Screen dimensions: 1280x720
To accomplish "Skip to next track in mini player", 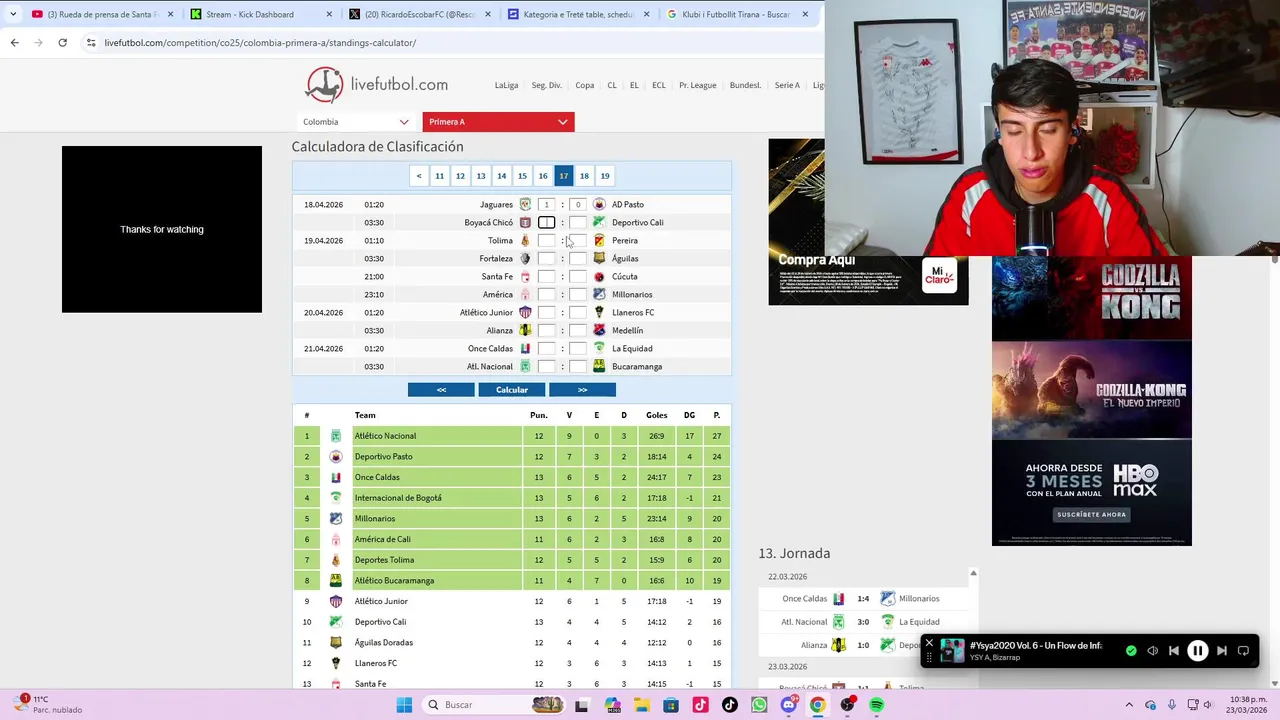I will [x=1221, y=651].
